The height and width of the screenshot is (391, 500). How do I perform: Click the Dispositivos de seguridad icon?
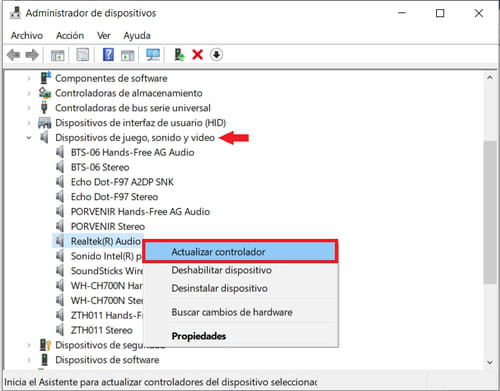(x=45, y=345)
